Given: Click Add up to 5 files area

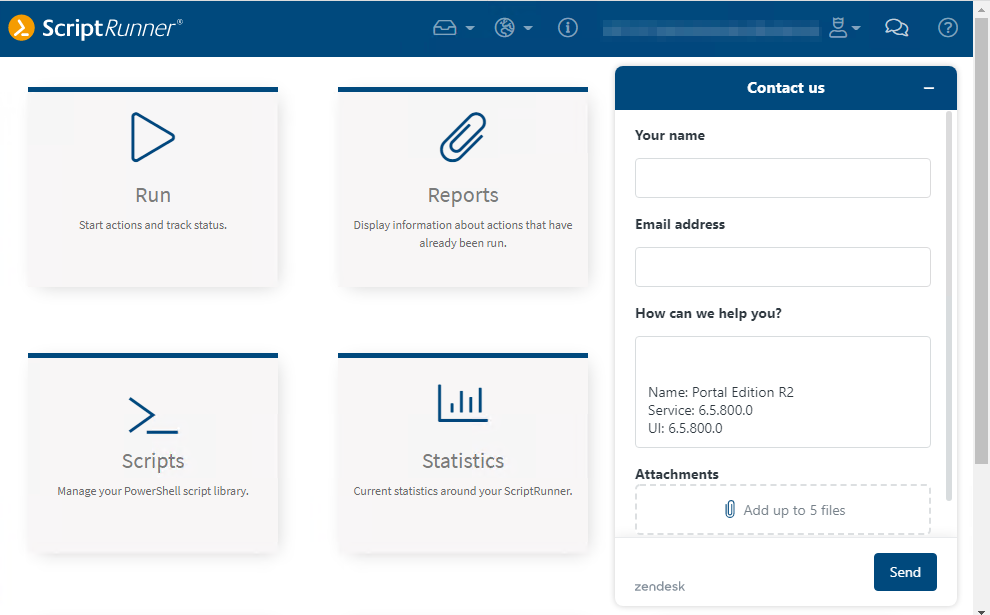Looking at the screenshot, I should tap(782, 510).
